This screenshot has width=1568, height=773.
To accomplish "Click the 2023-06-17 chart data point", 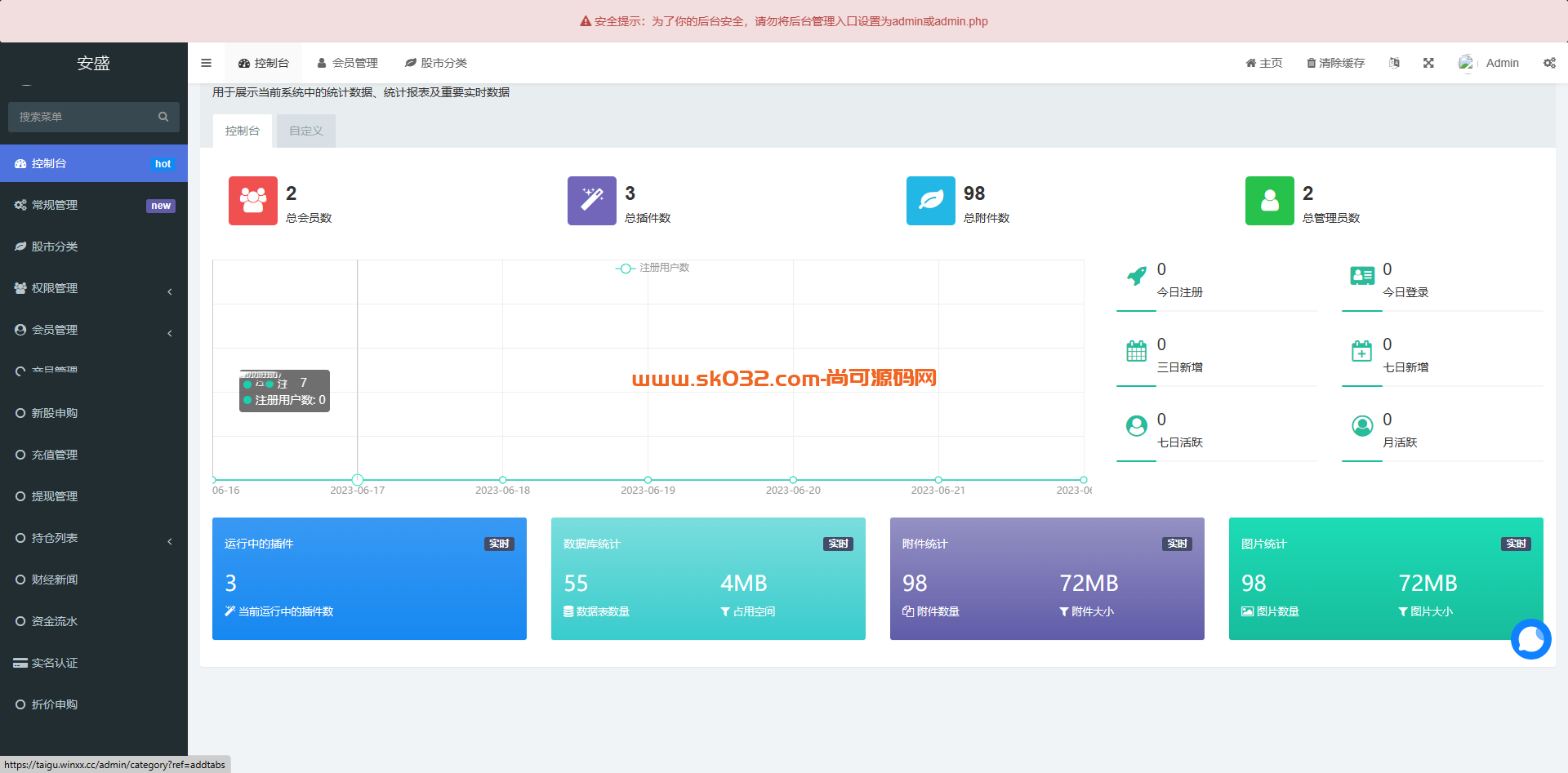I will coord(358,480).
